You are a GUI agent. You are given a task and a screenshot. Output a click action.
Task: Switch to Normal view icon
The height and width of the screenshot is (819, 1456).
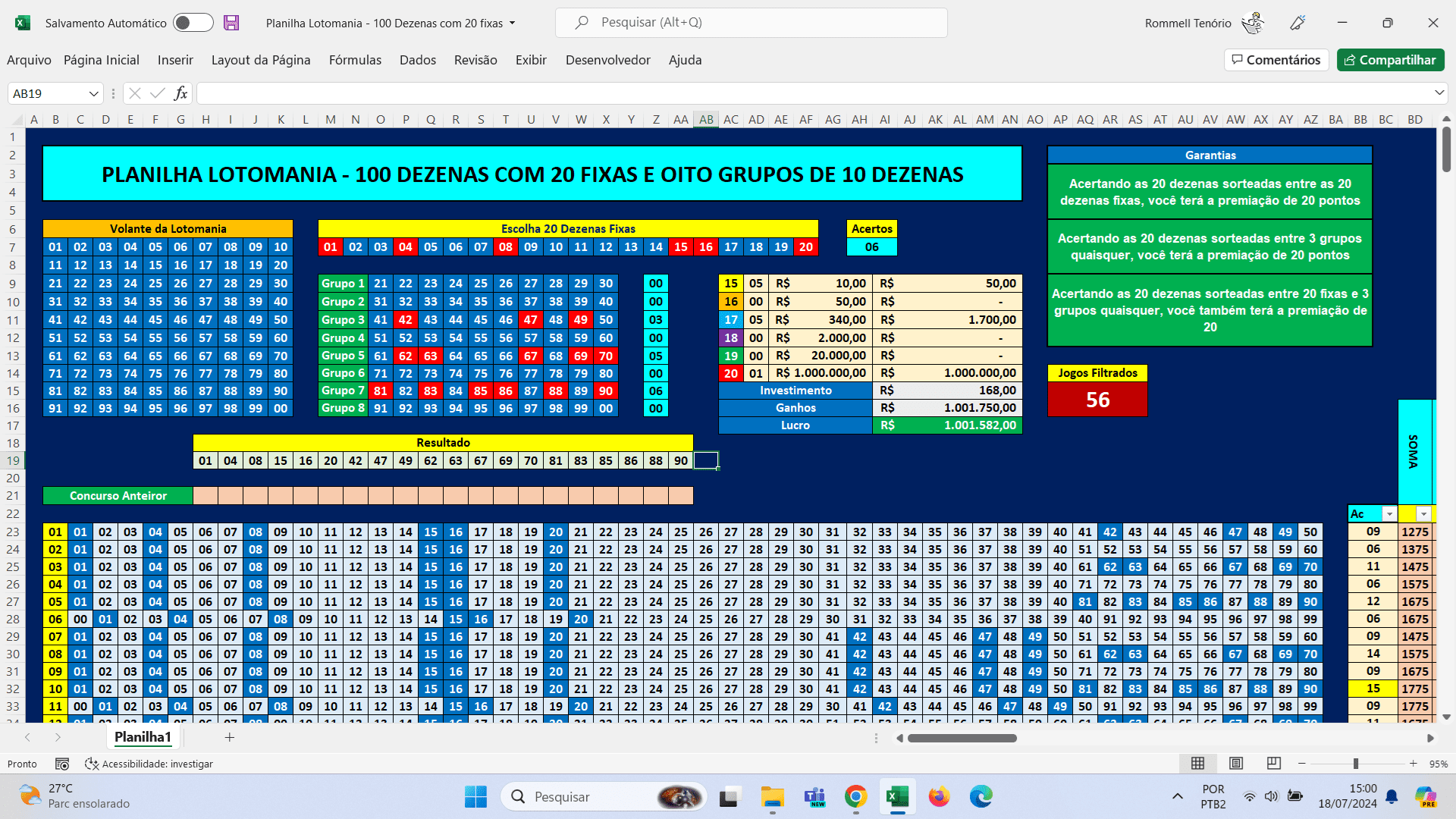[x=1198, y=764]
